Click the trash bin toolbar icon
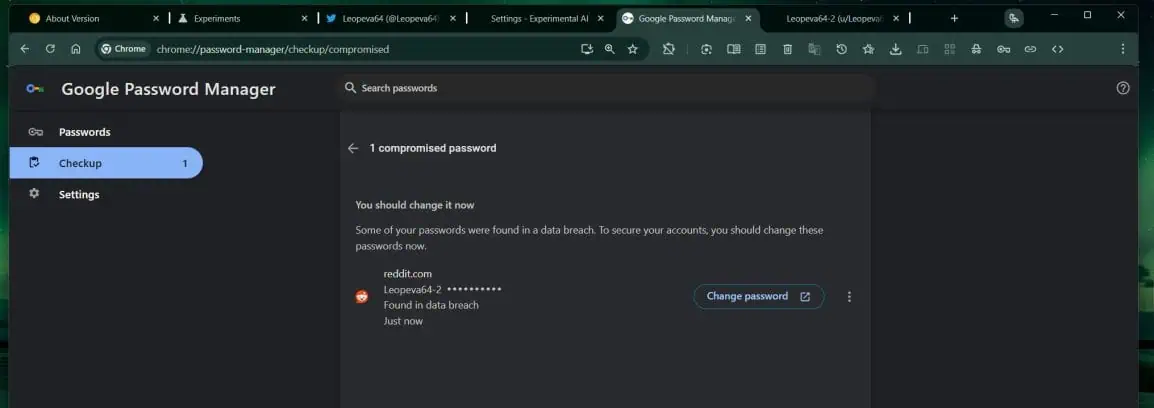Screen dimensions: 1154x408 pos(788,49)
